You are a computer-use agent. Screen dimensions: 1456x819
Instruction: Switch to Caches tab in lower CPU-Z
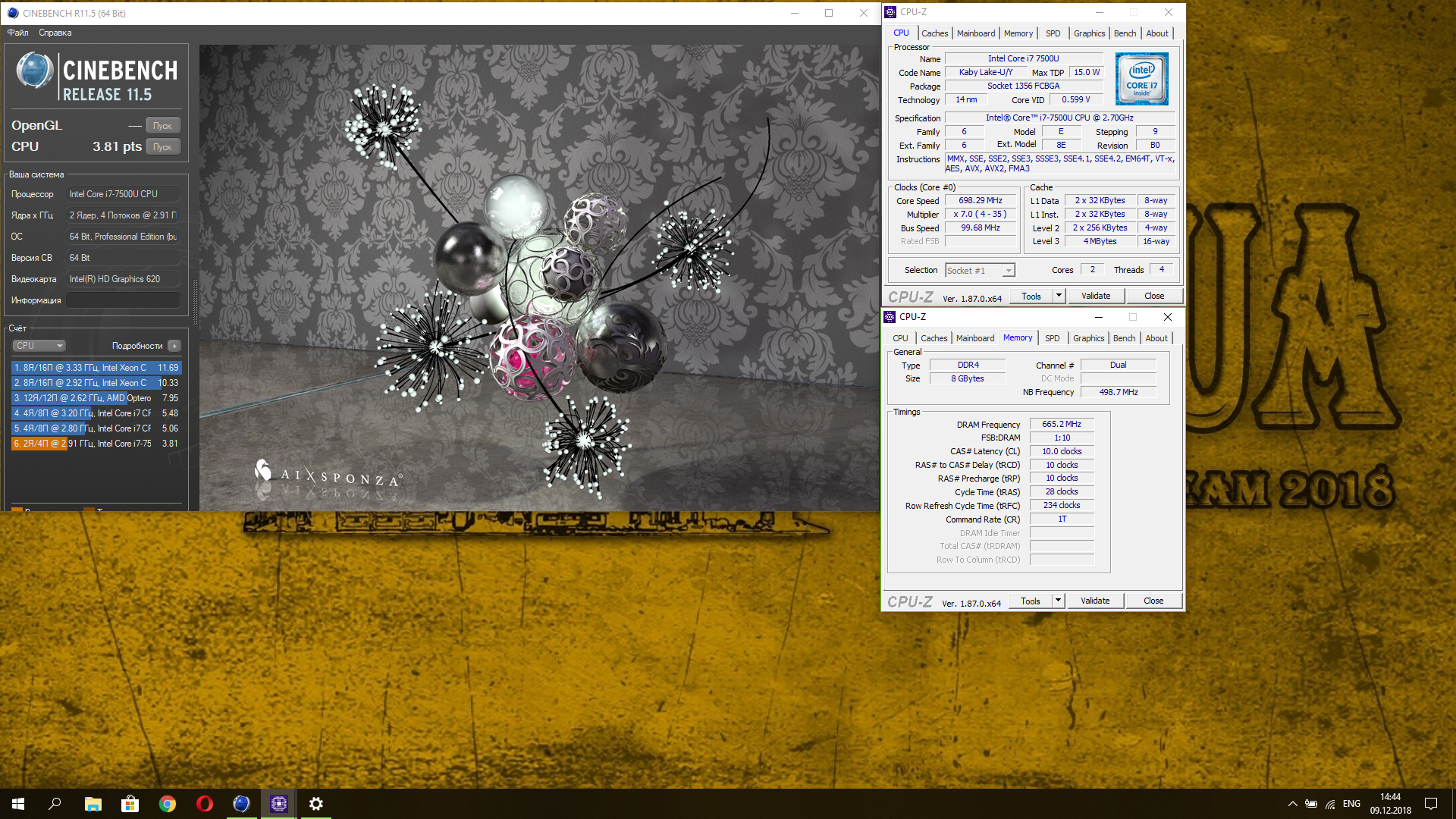pyautogui.click(x=934, y=338)
